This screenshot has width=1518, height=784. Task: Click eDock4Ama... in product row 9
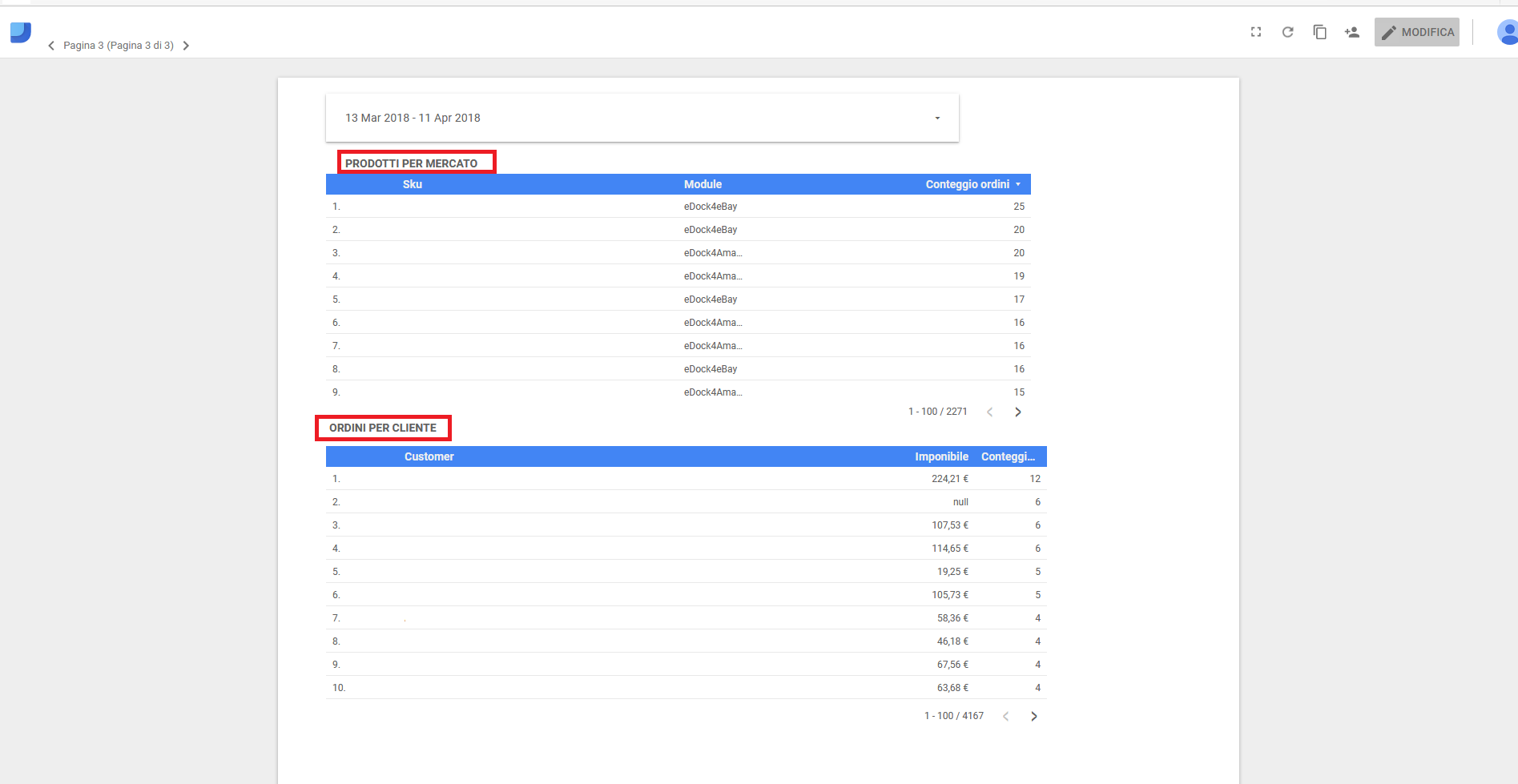pos(713,392)
